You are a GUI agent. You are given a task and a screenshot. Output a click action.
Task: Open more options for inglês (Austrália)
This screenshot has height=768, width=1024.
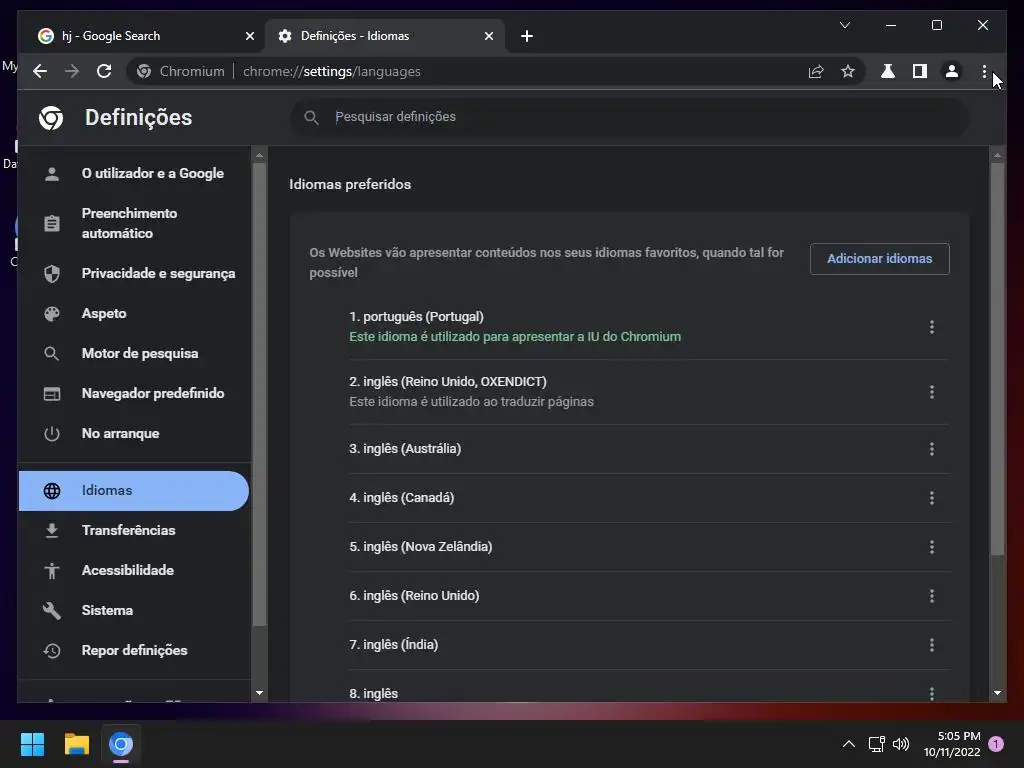tap(932, 449)
